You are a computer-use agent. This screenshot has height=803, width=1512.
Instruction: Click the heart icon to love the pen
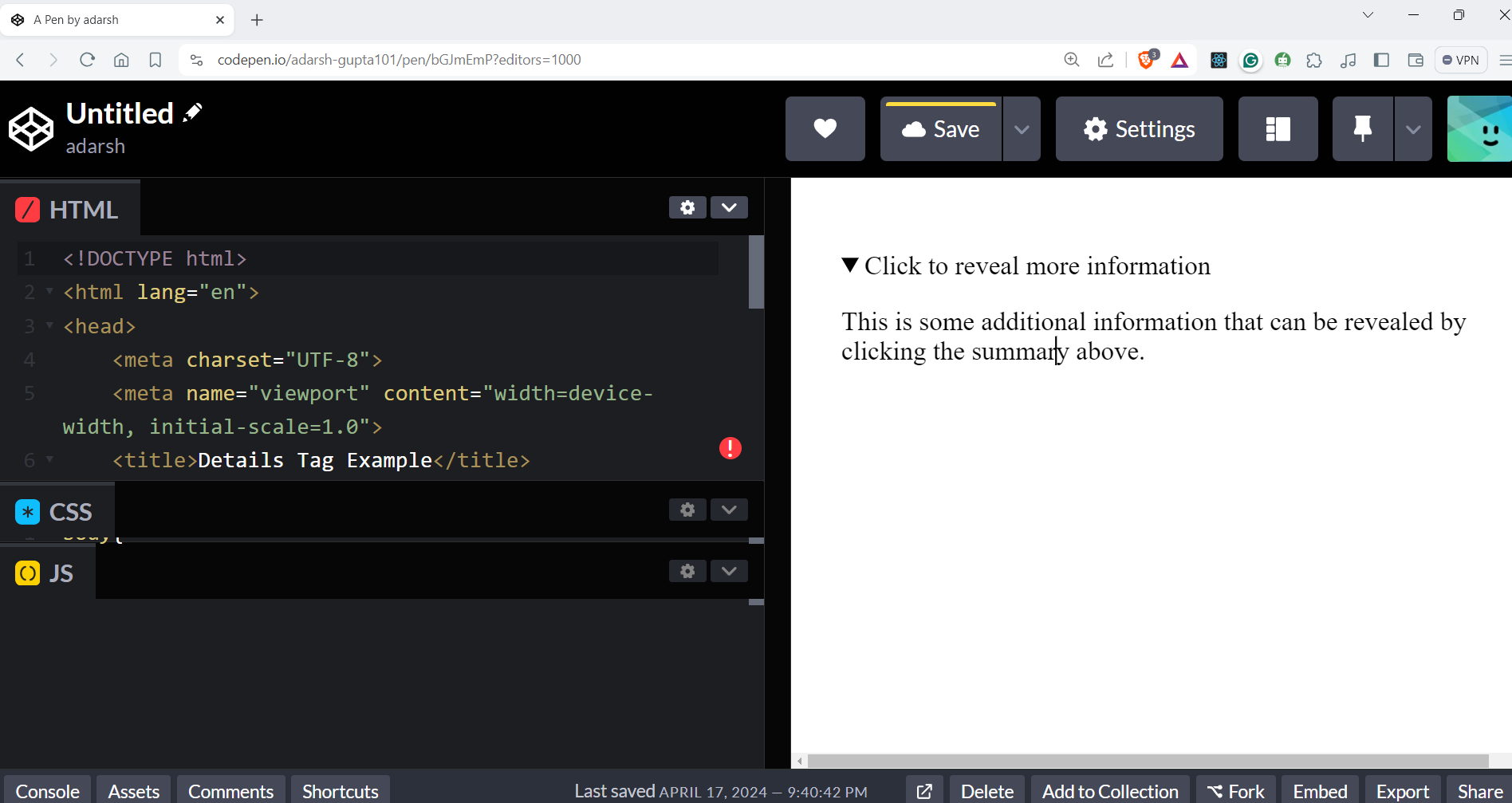tap(825, 129)
